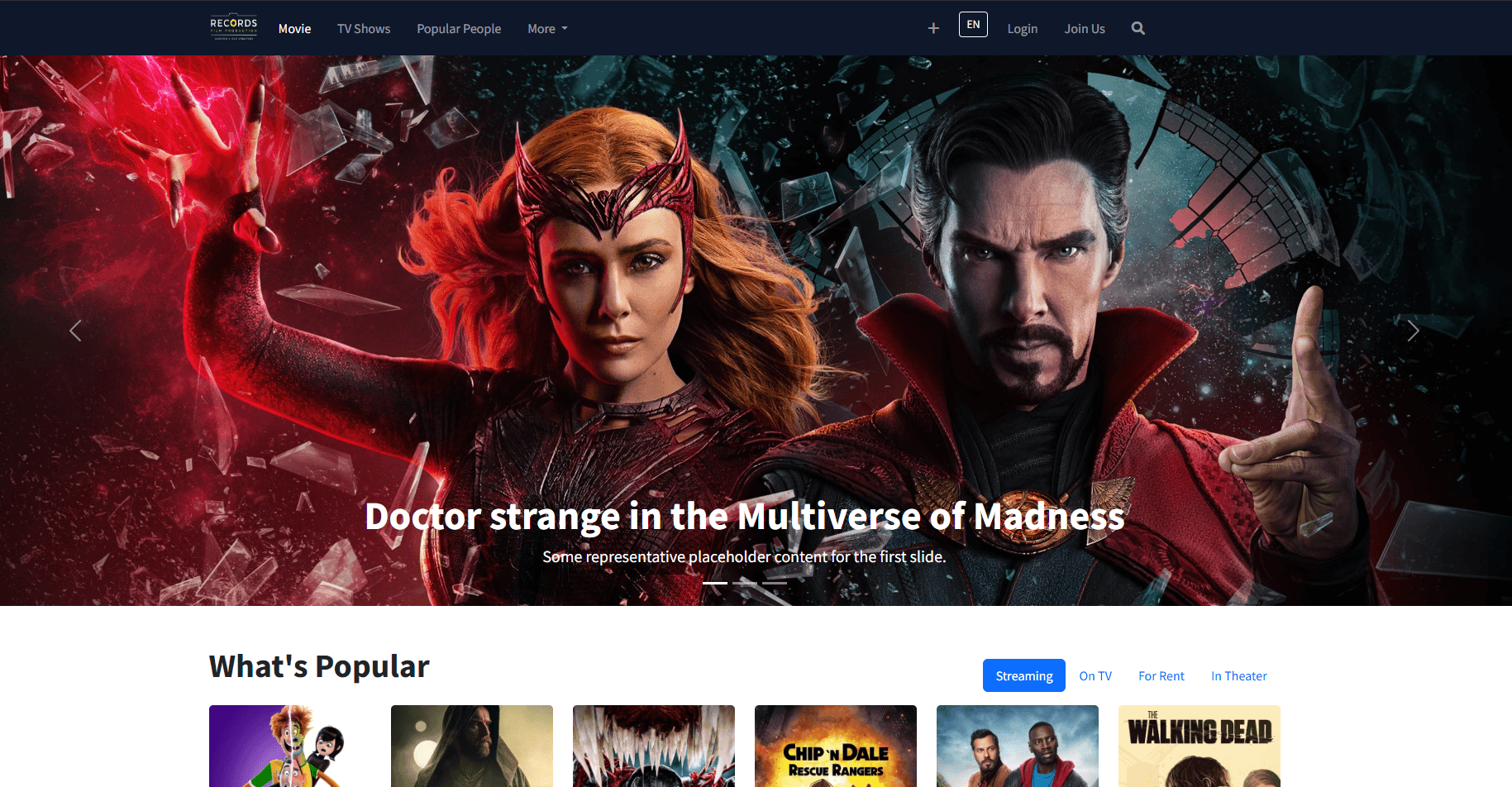
Task: Go to previous carousel slide arrow
Action: (x=75, y=331)
